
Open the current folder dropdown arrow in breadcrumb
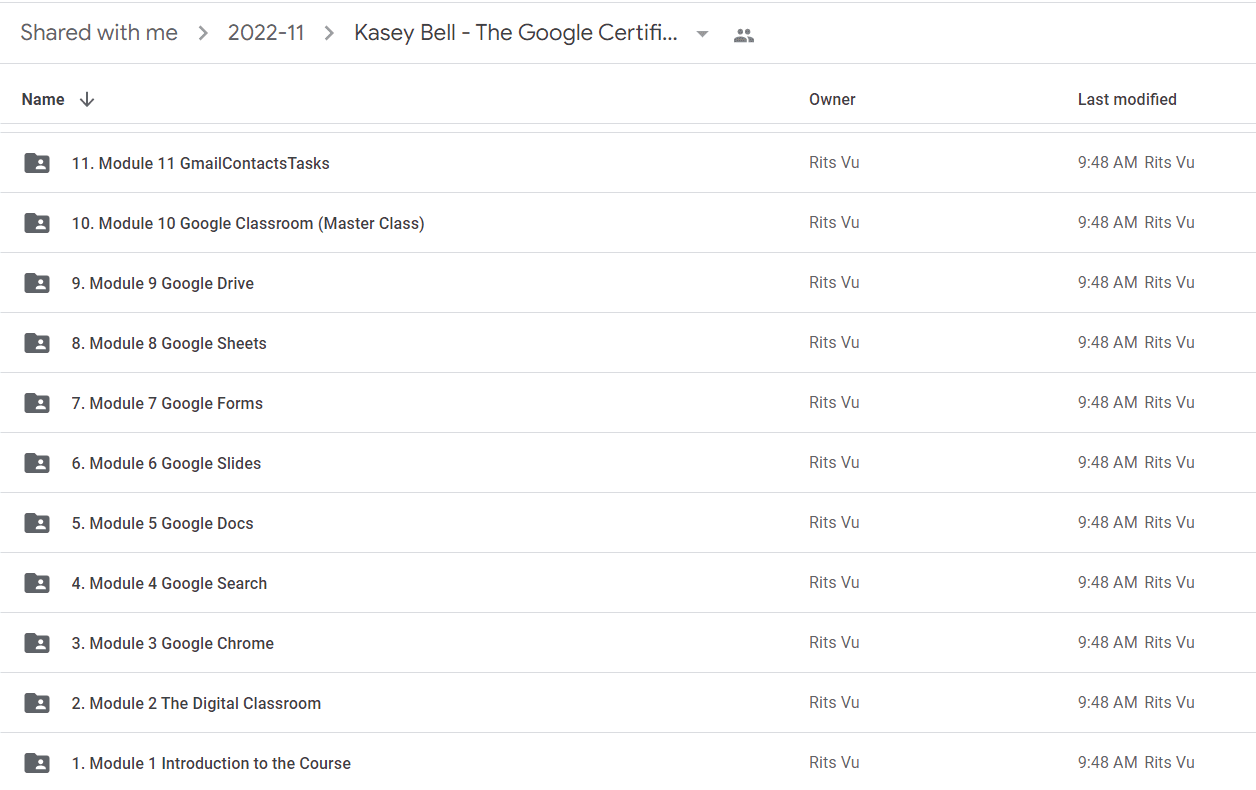coord(702,34)
